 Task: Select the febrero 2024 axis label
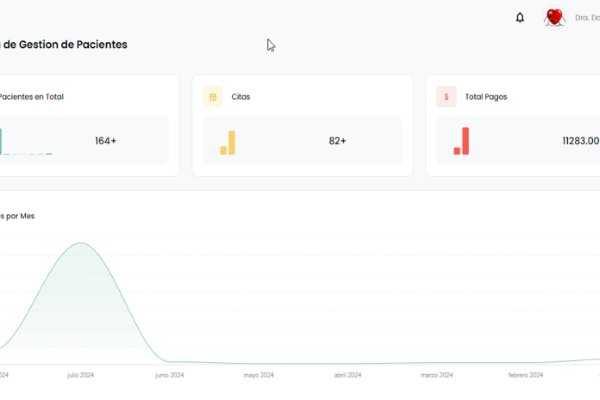[x=525, y=375]
